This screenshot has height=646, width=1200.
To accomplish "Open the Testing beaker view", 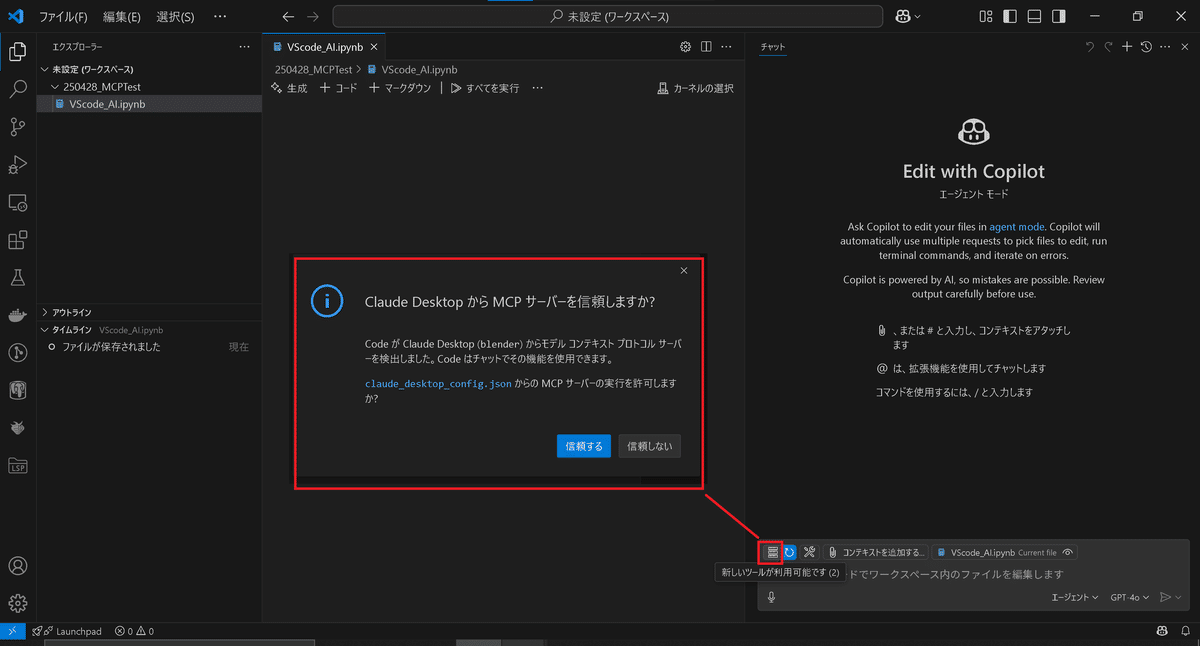I will click(16, 277).
